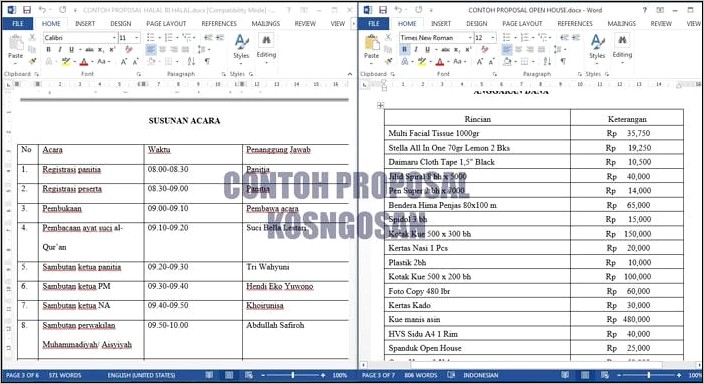
Task: Undo in the left Word window
Action: [x=43, y=10]
